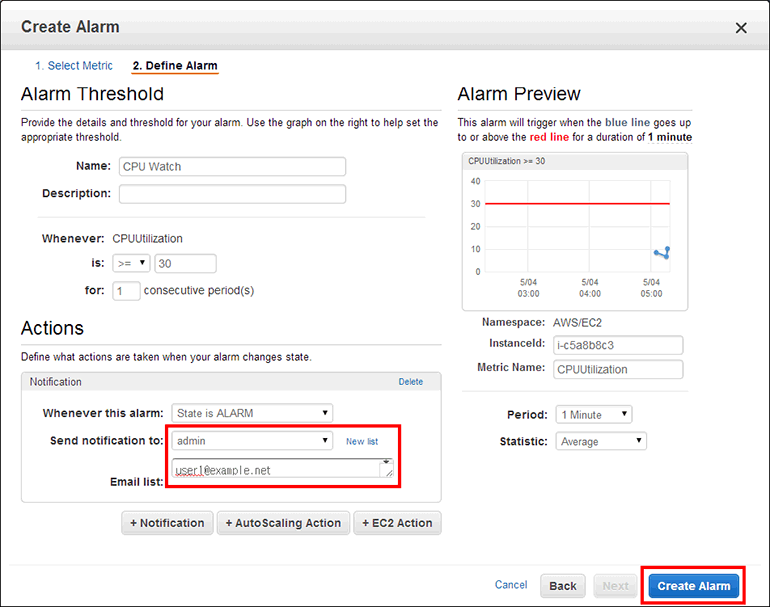
Task: Go Back to the previous step
Action: [x=562, y=586]
